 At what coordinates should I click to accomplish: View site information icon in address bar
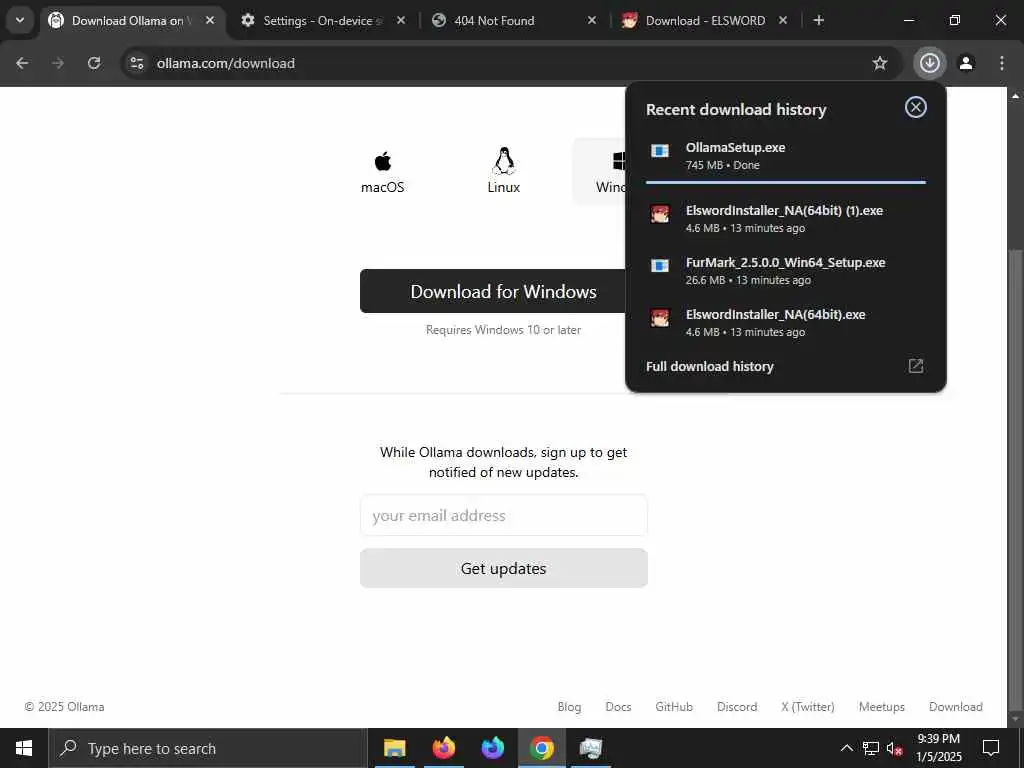tap(136, 63)
